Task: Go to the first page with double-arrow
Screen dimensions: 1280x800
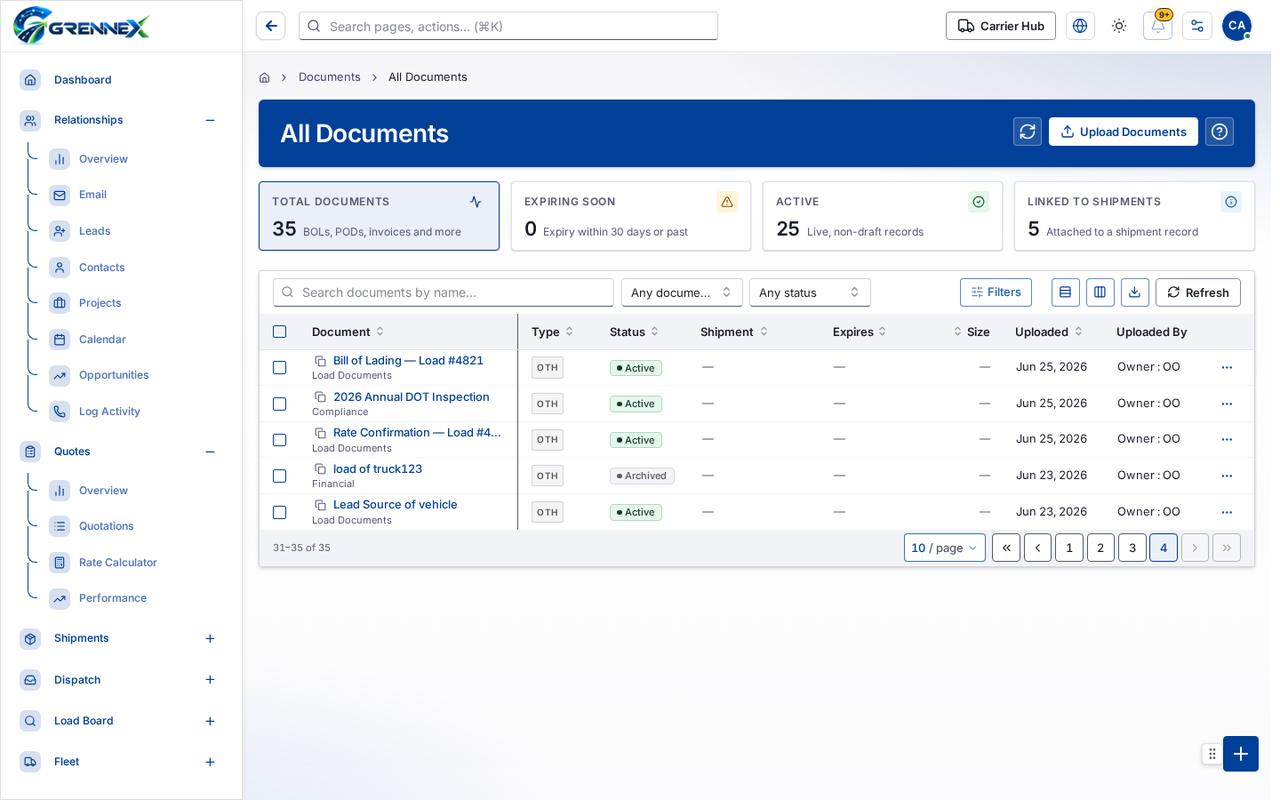Action: 1006,548
